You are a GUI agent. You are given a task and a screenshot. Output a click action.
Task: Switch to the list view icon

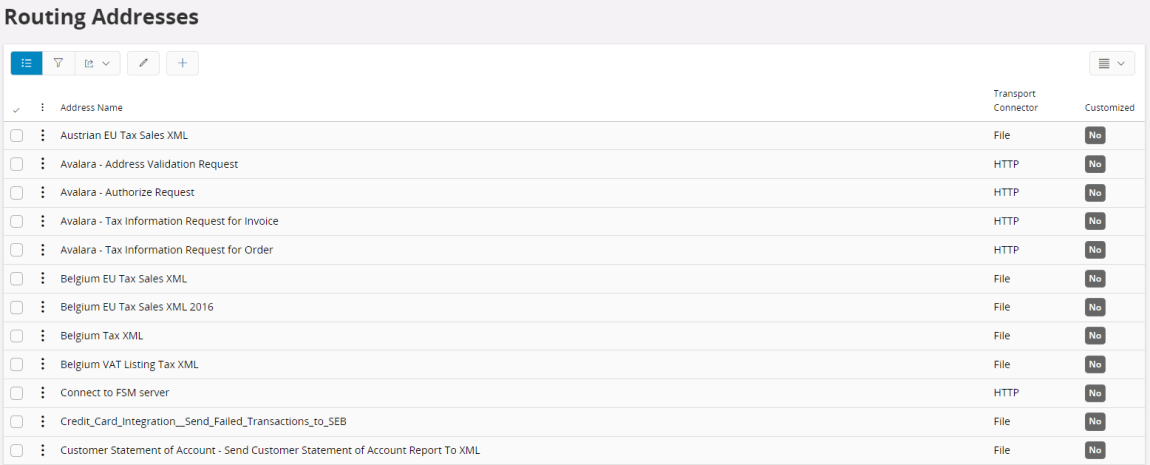pyautogui.click(x=26, y=63)
